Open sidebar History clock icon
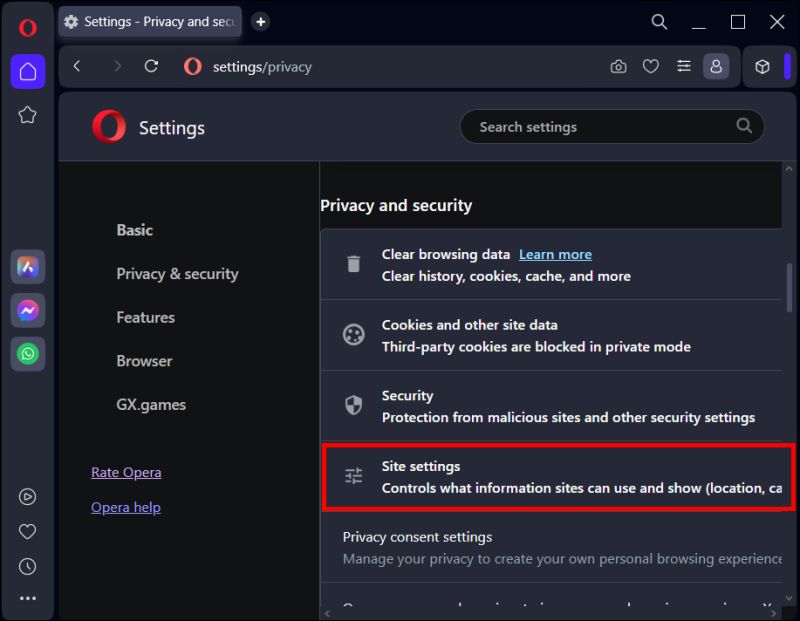The width and height of the screenshot is (800, 621). (28, 566)
